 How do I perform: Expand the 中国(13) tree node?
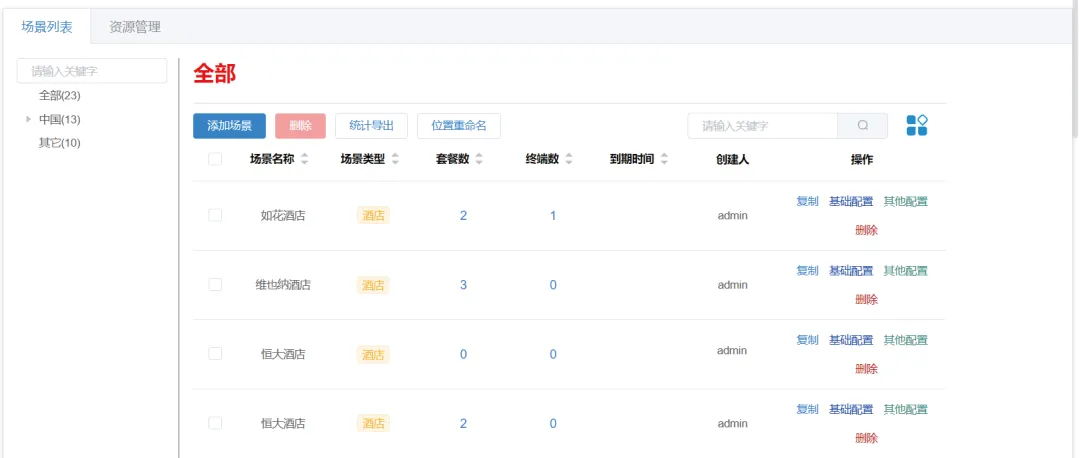point(28,120)
